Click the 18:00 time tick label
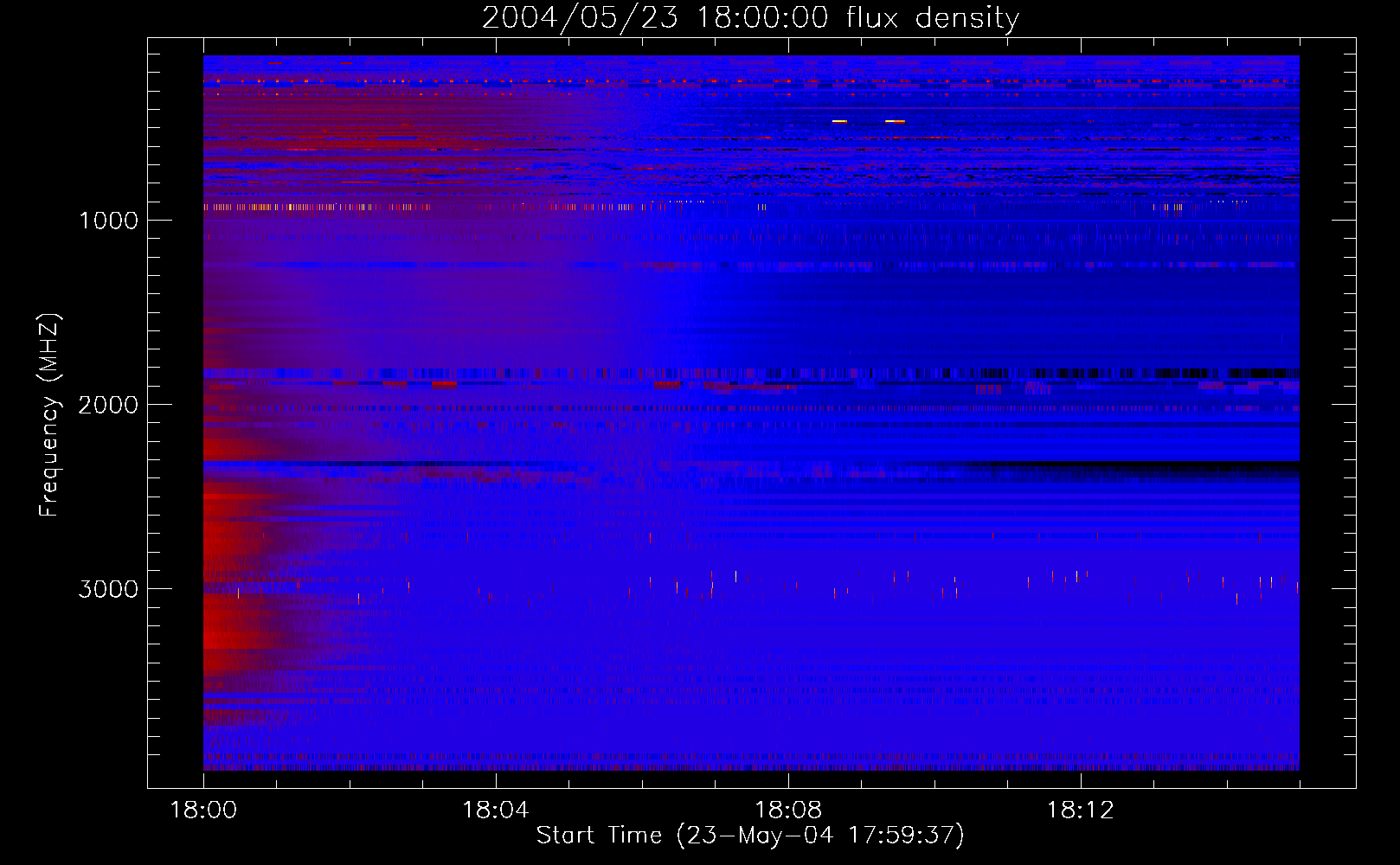The height and width of the screenshot is (865, 1400). tap(203, 811)
